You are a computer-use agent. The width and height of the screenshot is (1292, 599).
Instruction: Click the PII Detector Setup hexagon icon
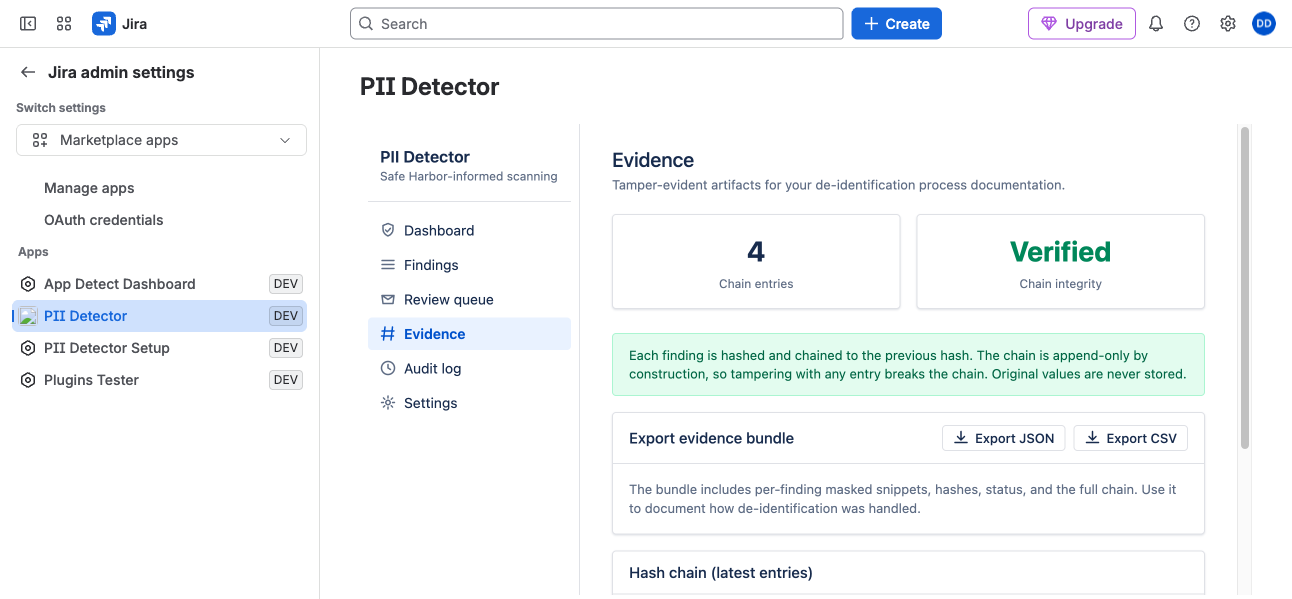(28, 348)
